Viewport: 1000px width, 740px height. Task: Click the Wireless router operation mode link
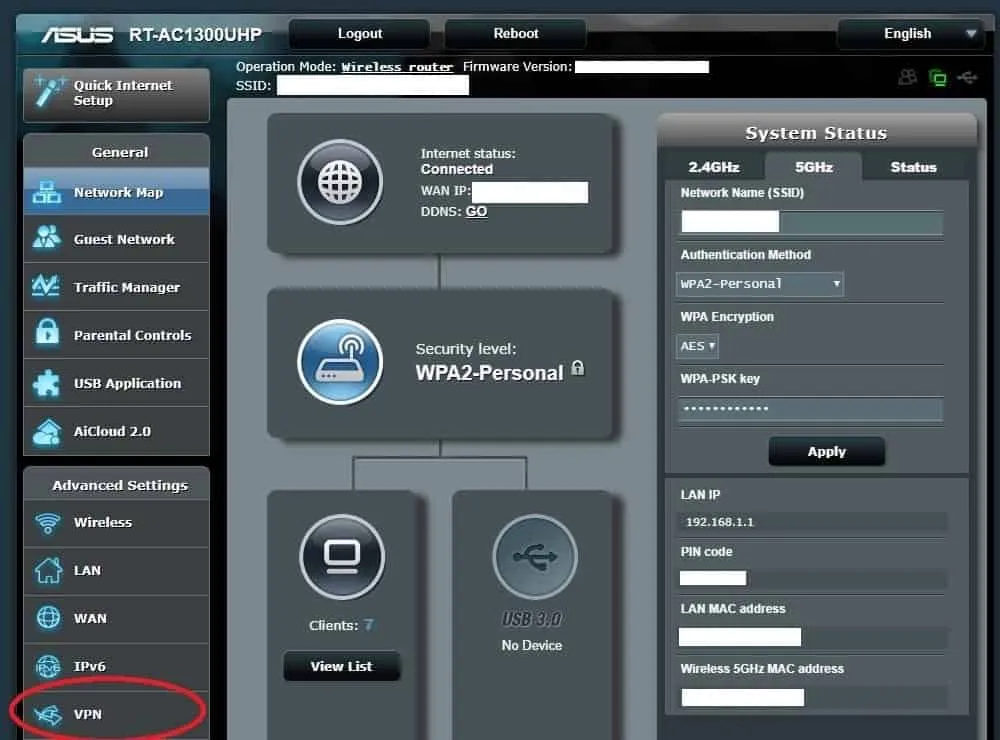coord(397,67)
